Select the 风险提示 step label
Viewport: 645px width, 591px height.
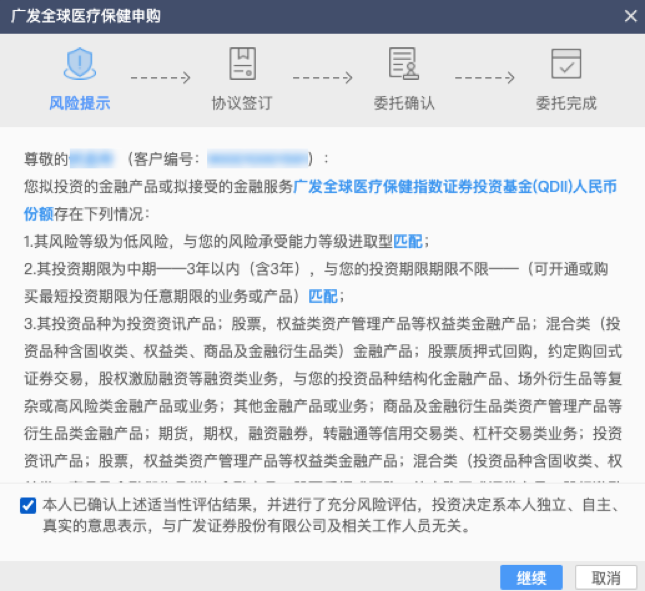(x=79, y=103)
